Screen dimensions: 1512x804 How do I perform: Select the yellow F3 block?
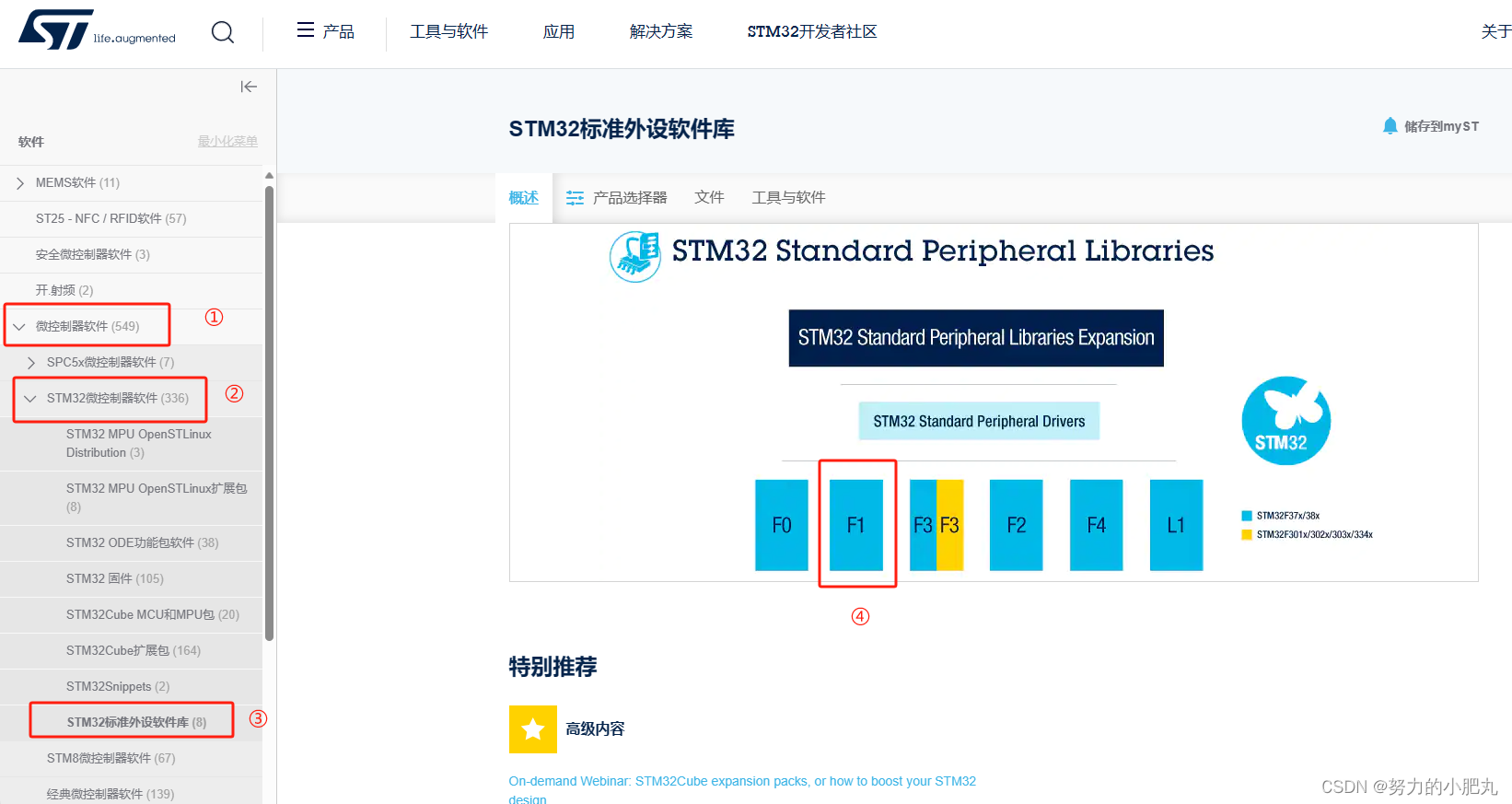pos(950,525)
